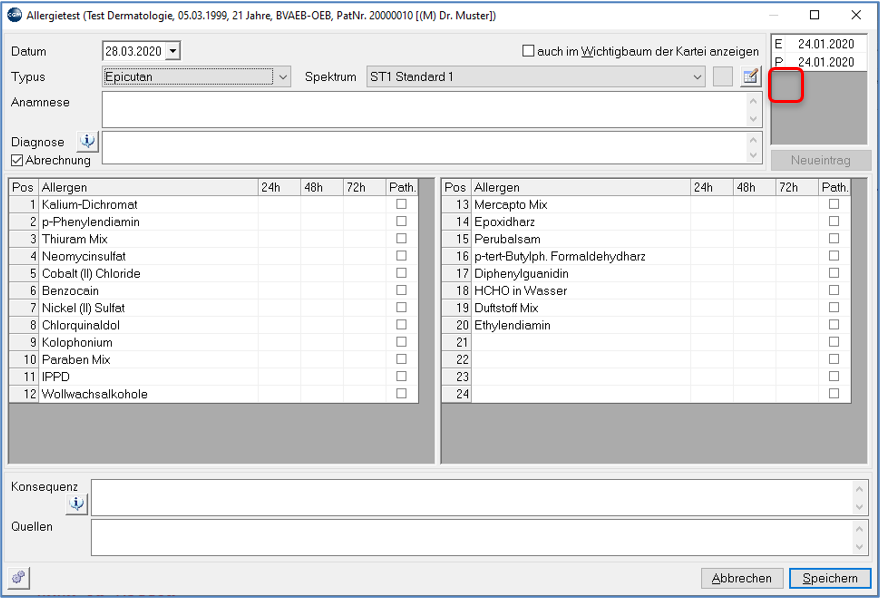Select the P 24.01.2020 entry
The image size is (880, 599).
tap(819, 62)
